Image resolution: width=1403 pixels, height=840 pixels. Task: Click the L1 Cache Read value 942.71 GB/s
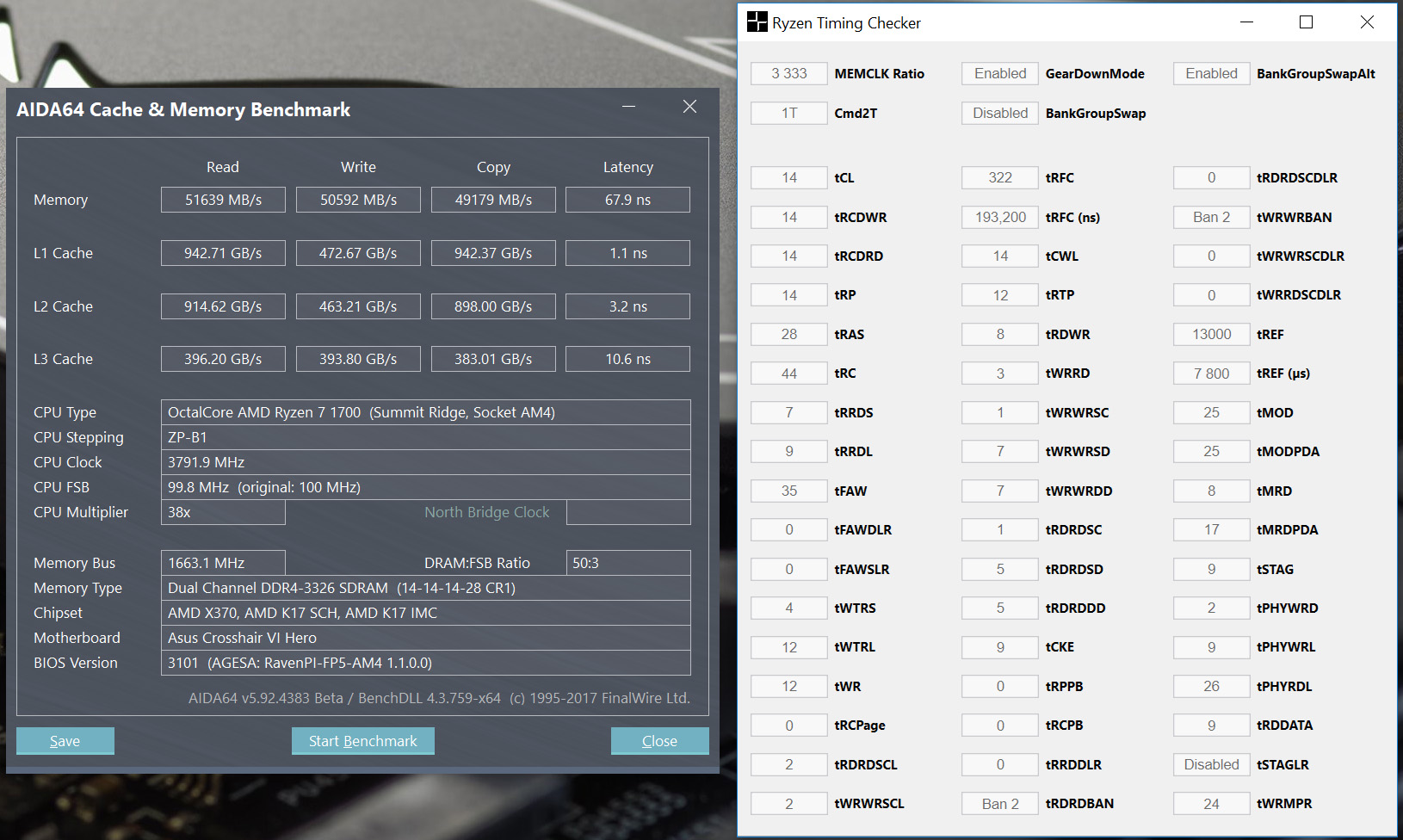click(223, 253)
